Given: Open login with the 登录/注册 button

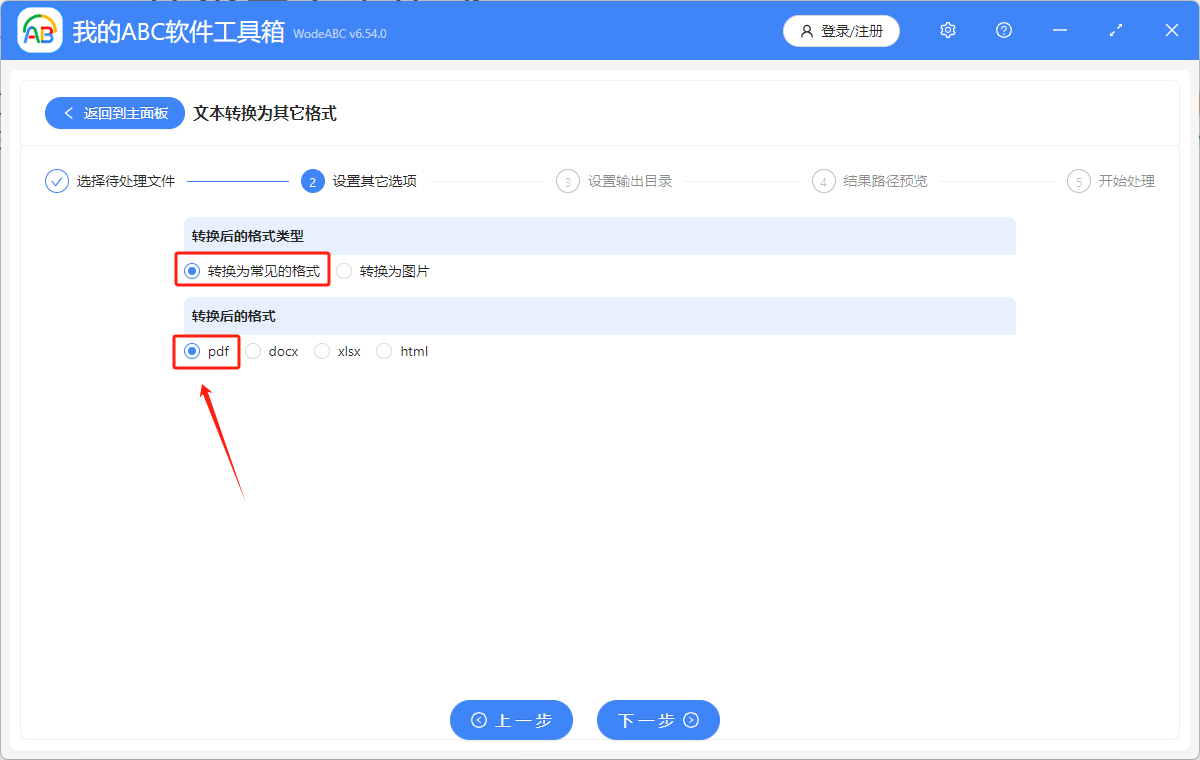Looking at the screenshot, I should (841, 31).
